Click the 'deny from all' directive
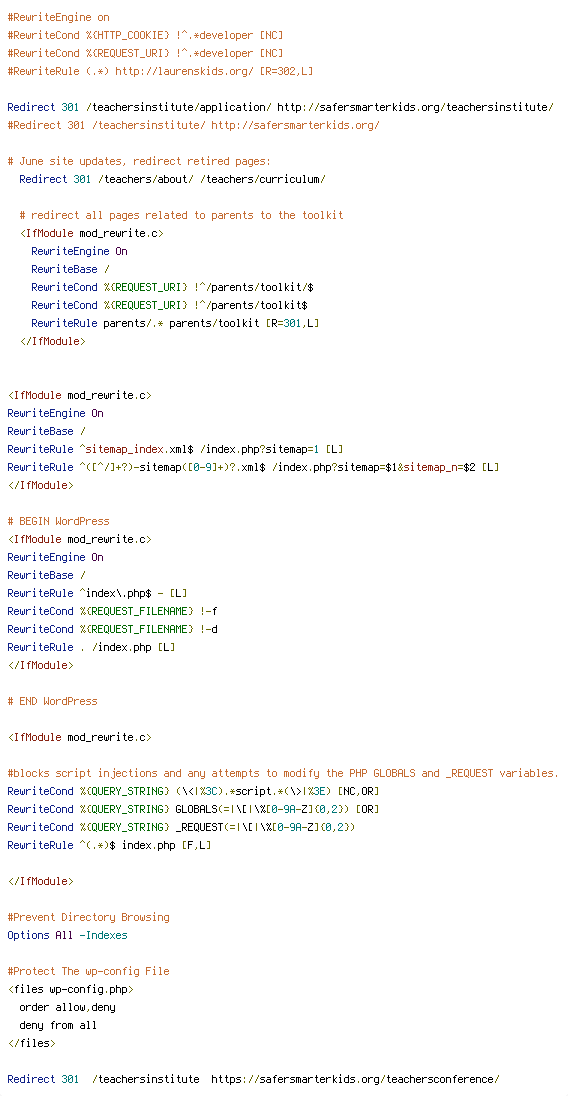This screenshot has width=568, height=1096. coord(59,1025)
